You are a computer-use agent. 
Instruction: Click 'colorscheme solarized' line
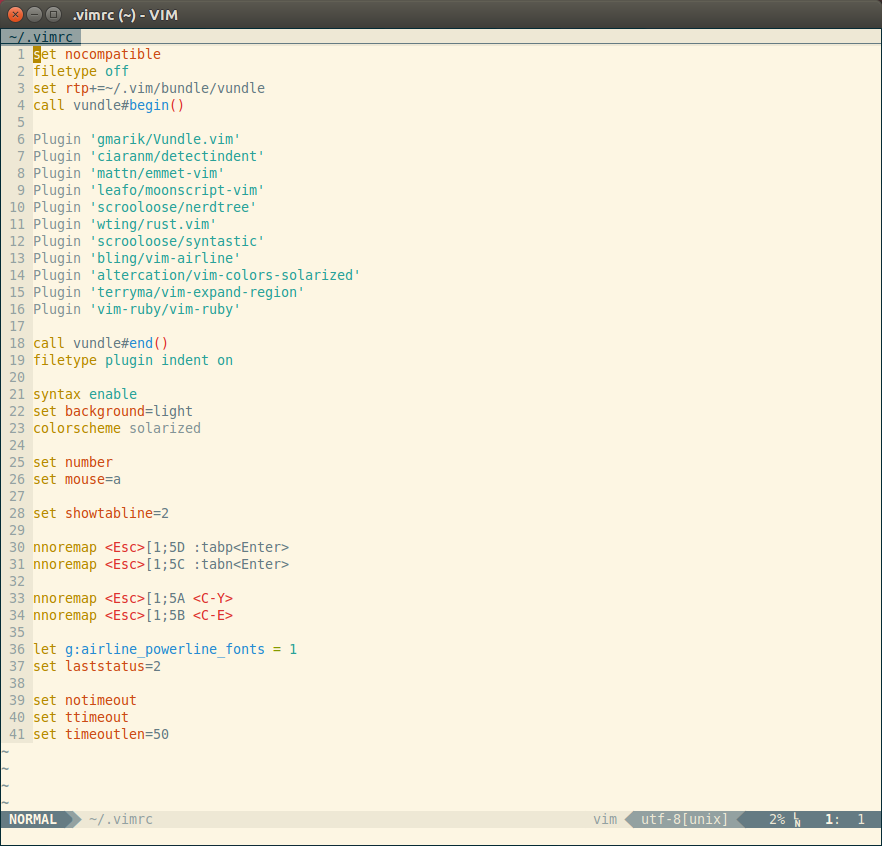tap(117, 428)
